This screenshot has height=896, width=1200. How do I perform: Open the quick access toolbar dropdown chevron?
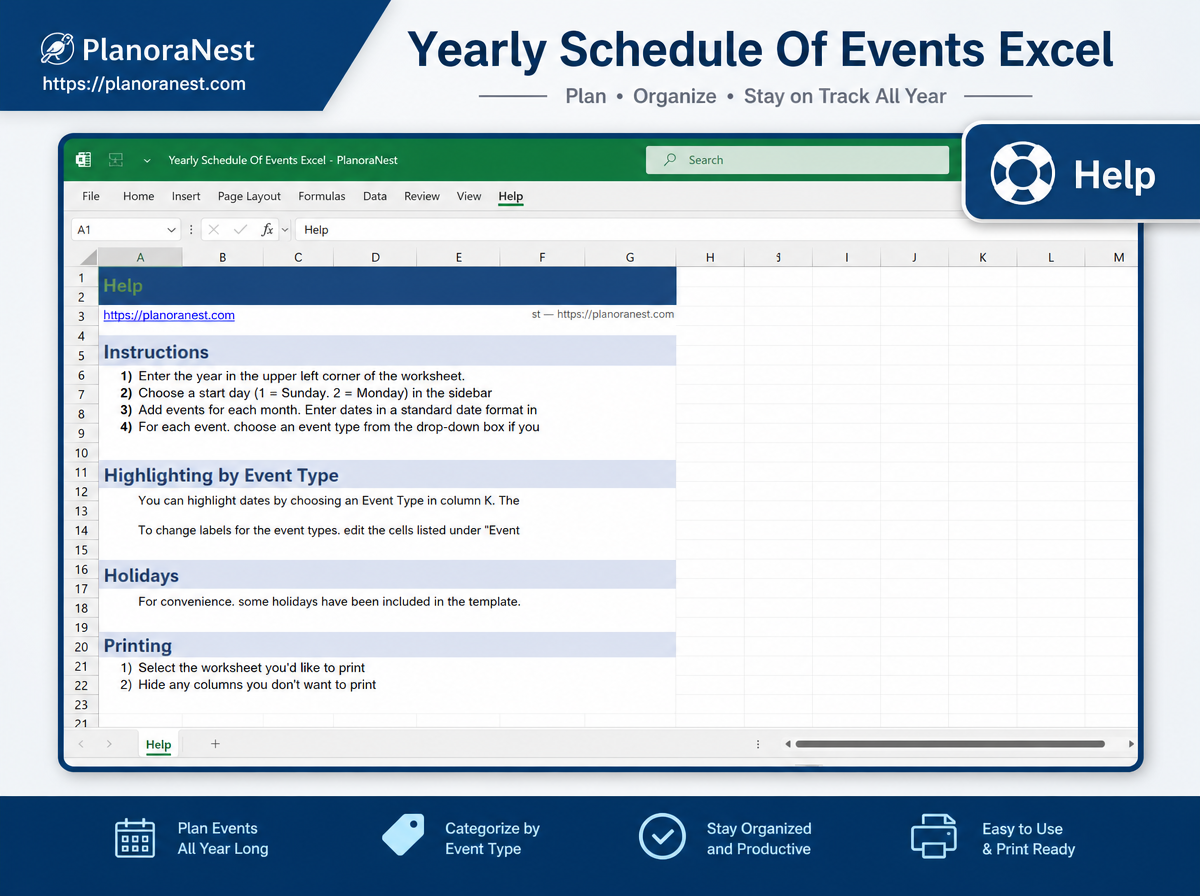(147, 160)
